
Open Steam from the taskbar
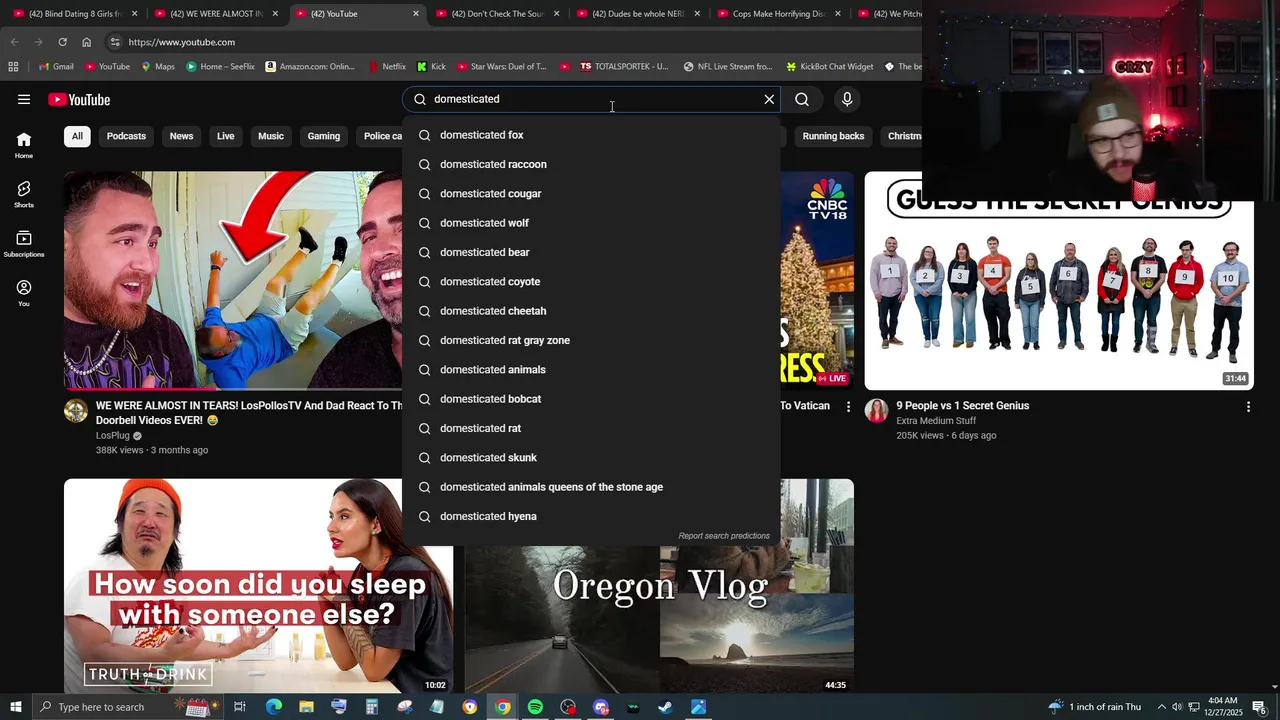point(665,707)
